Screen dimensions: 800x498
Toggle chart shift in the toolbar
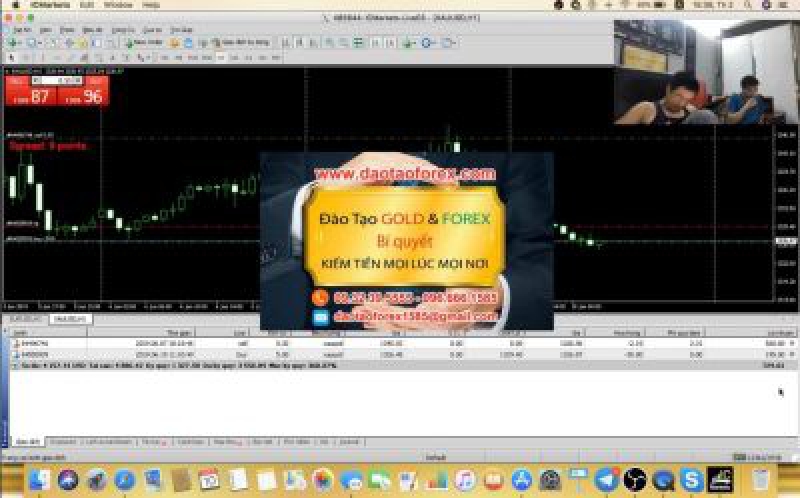pyautogui.click(x=391, y=42)
